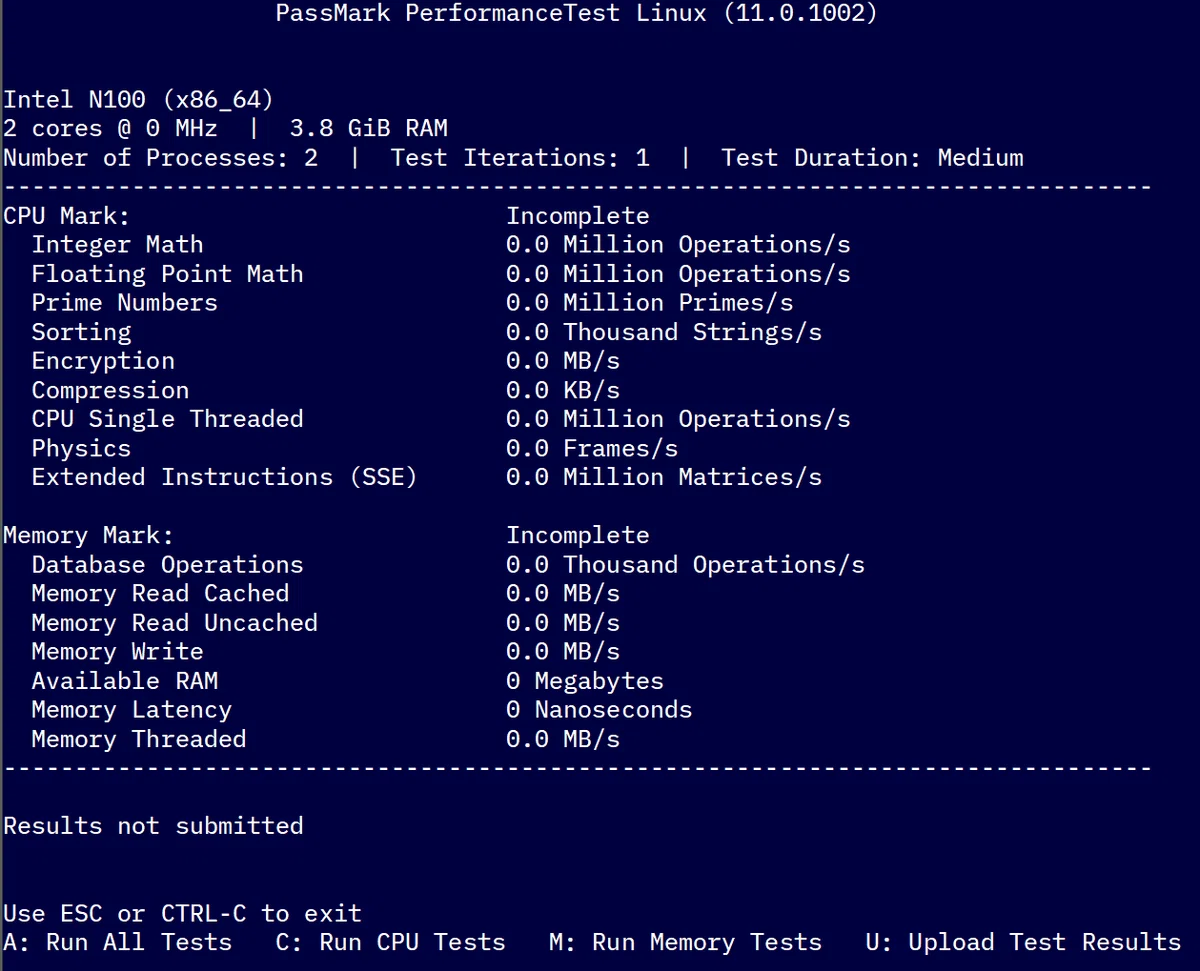Click the 'Floating Point Math' test label
Viewport: 1200px width, 971px height.
[x=167, y=274]
